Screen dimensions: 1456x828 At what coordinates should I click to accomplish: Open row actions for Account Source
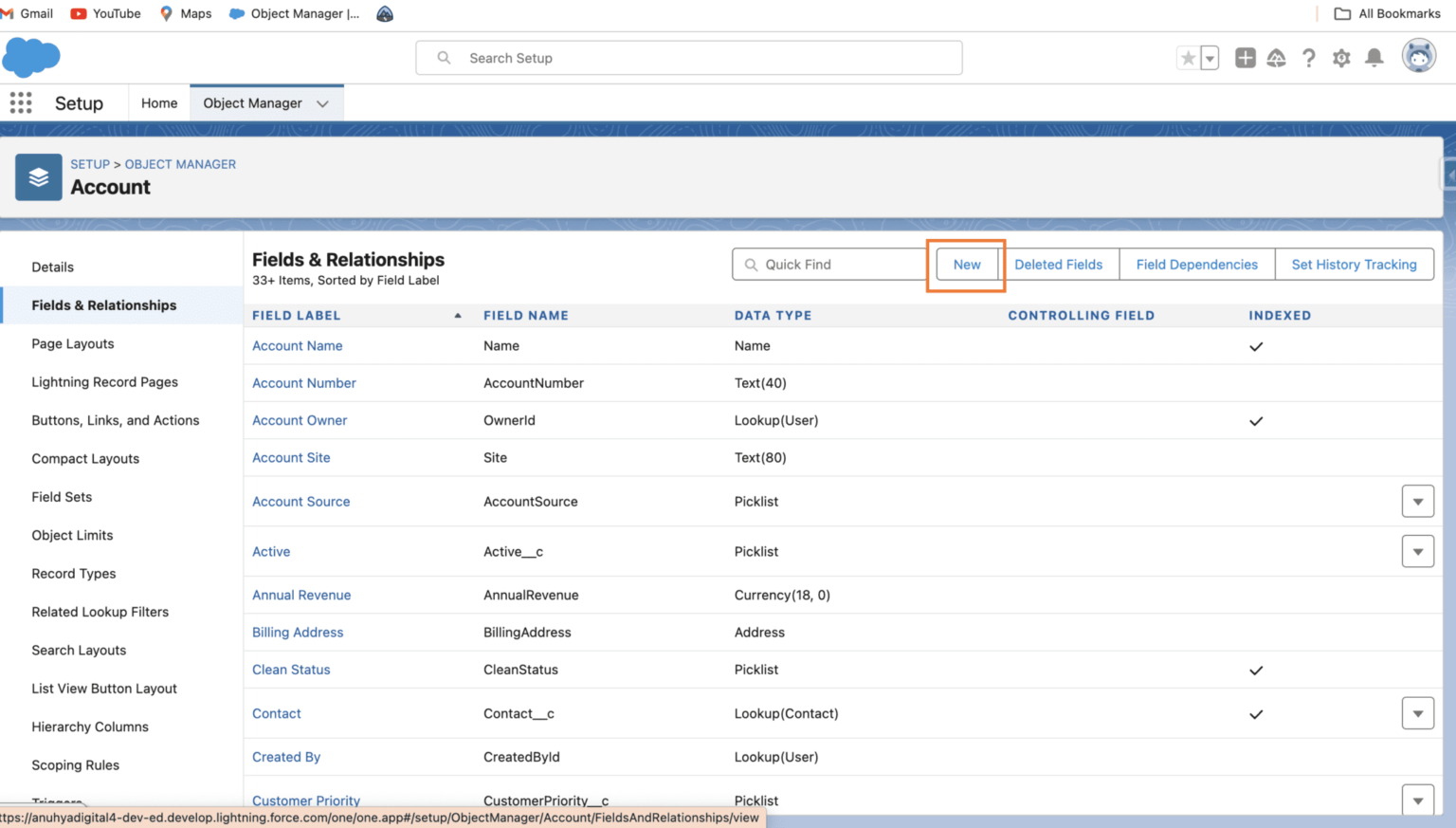[x=1417, y=501]
